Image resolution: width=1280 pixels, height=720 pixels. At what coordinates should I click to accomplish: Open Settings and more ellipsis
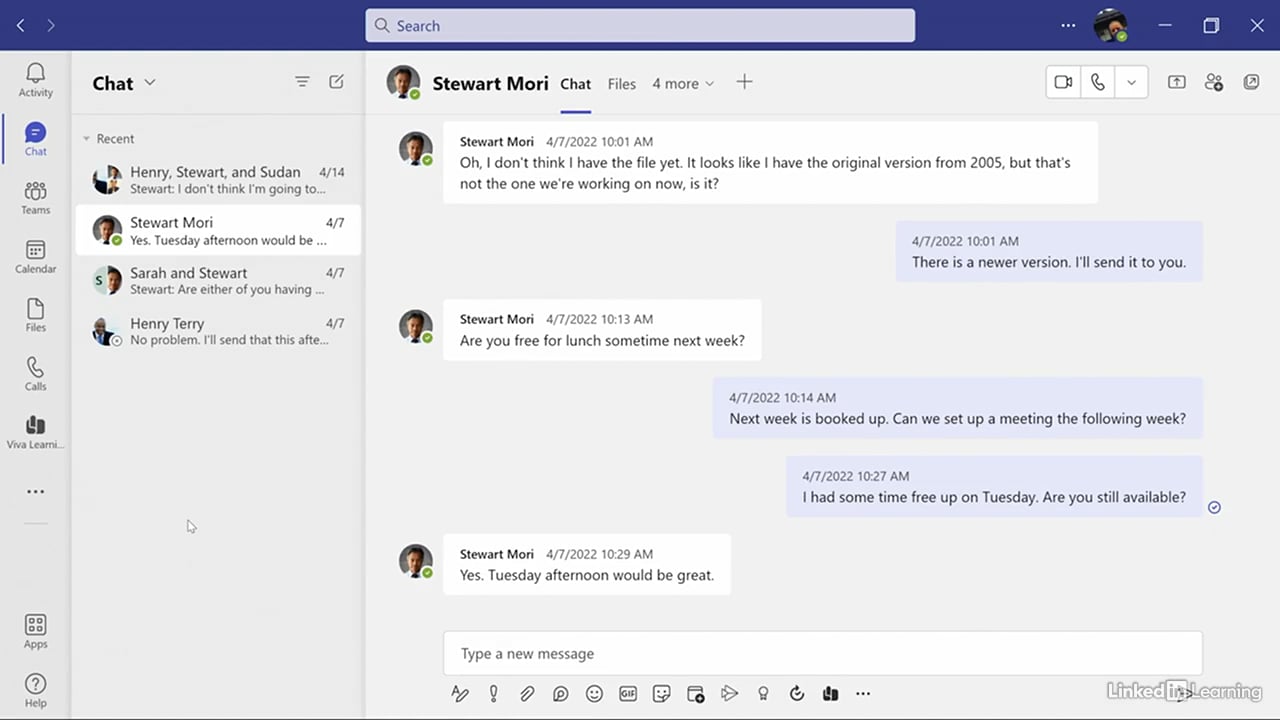(1068, 25)
